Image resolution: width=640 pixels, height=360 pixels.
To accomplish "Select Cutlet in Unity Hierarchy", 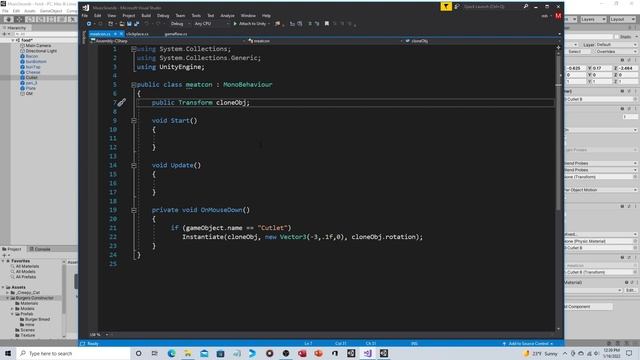I will click(31, 78).
